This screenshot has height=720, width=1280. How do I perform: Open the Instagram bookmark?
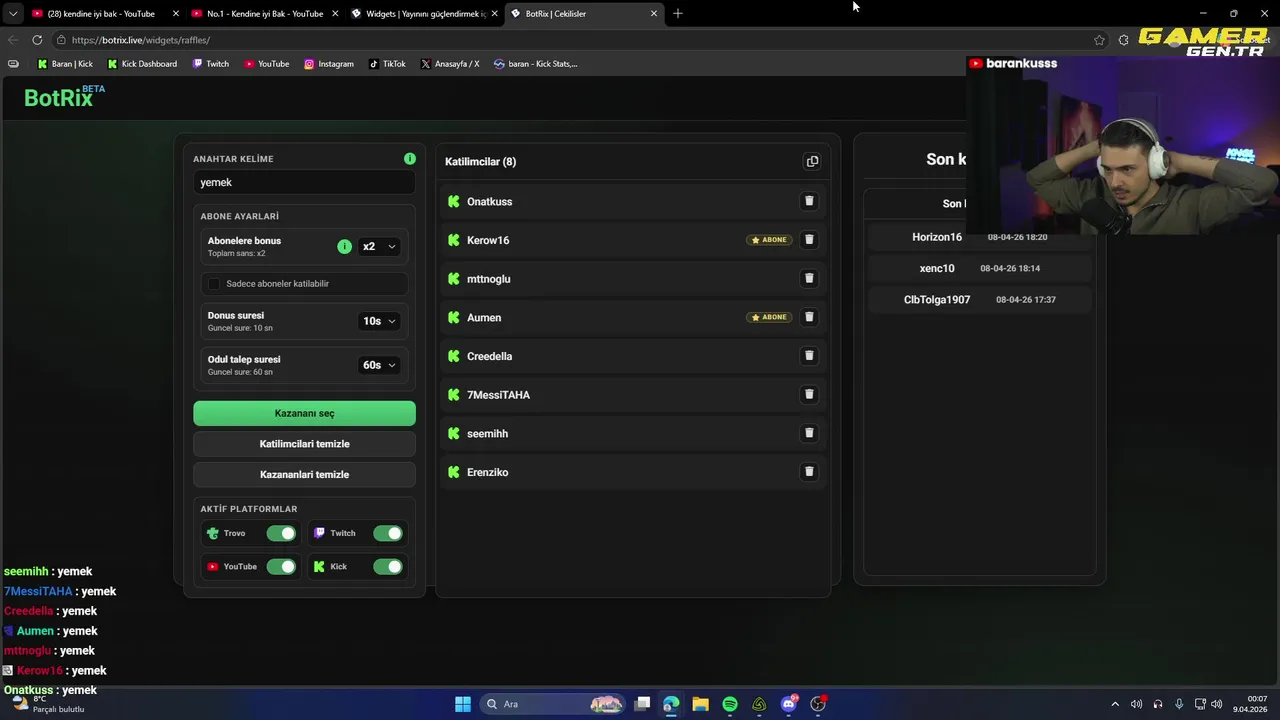coord(329,64)
